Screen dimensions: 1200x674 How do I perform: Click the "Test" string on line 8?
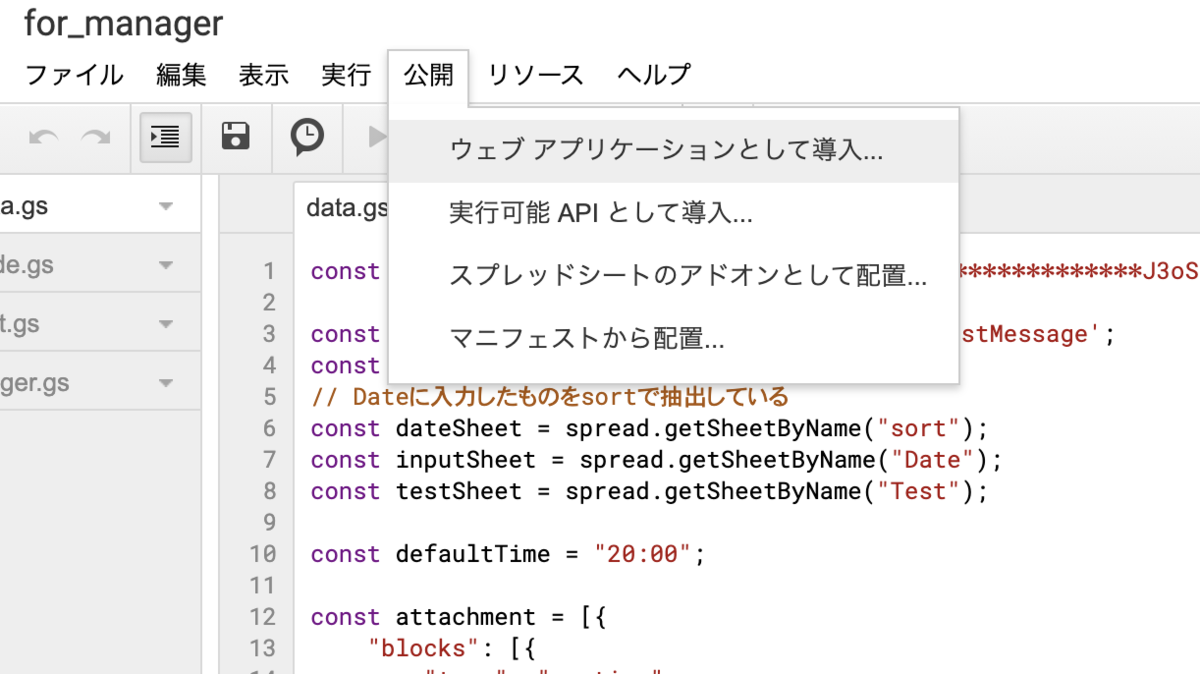[x=919, y=491]
